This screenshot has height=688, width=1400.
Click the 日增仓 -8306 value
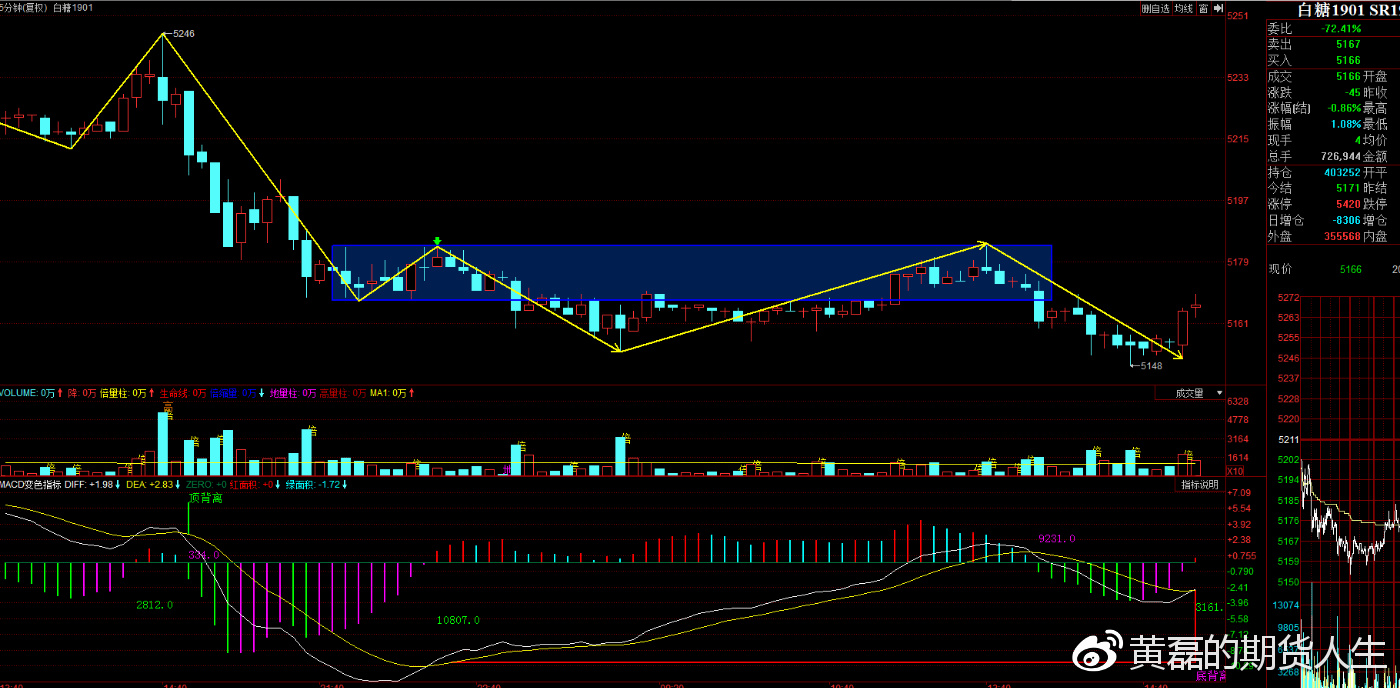(x=1347, y=220)
